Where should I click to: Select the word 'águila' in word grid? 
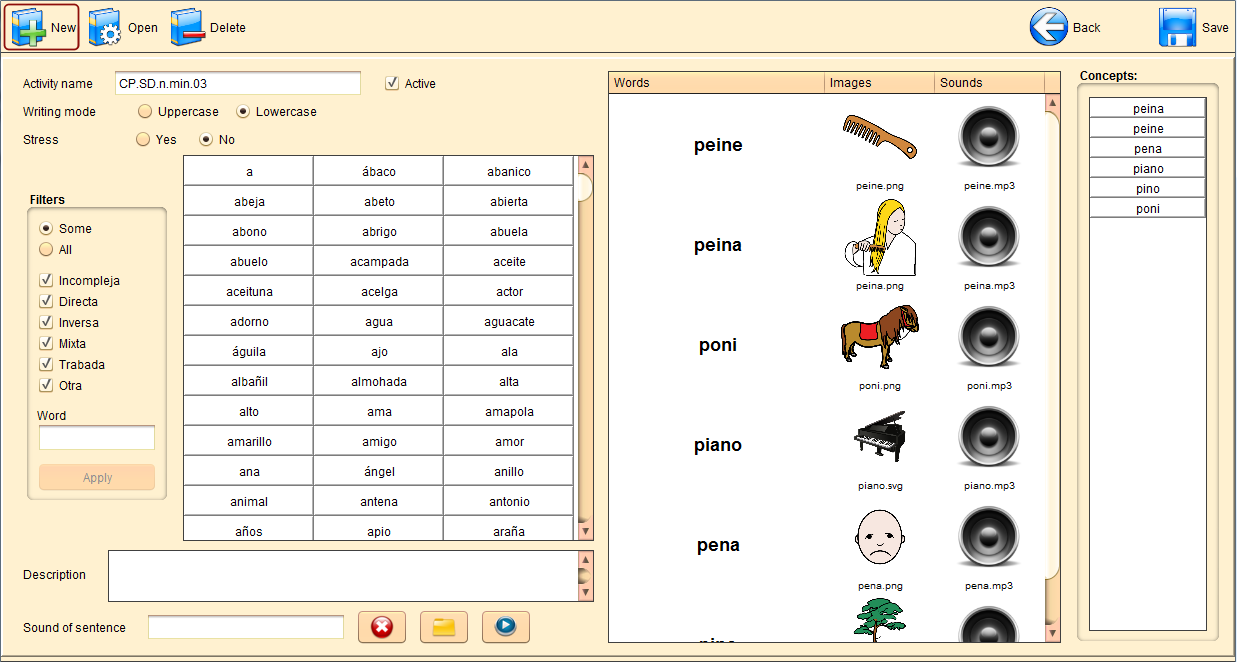coord(249,351)
